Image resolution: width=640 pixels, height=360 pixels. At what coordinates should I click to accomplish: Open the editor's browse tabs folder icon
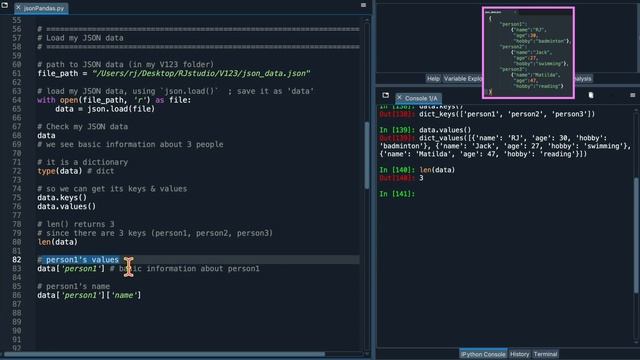[x=4, y=5]
